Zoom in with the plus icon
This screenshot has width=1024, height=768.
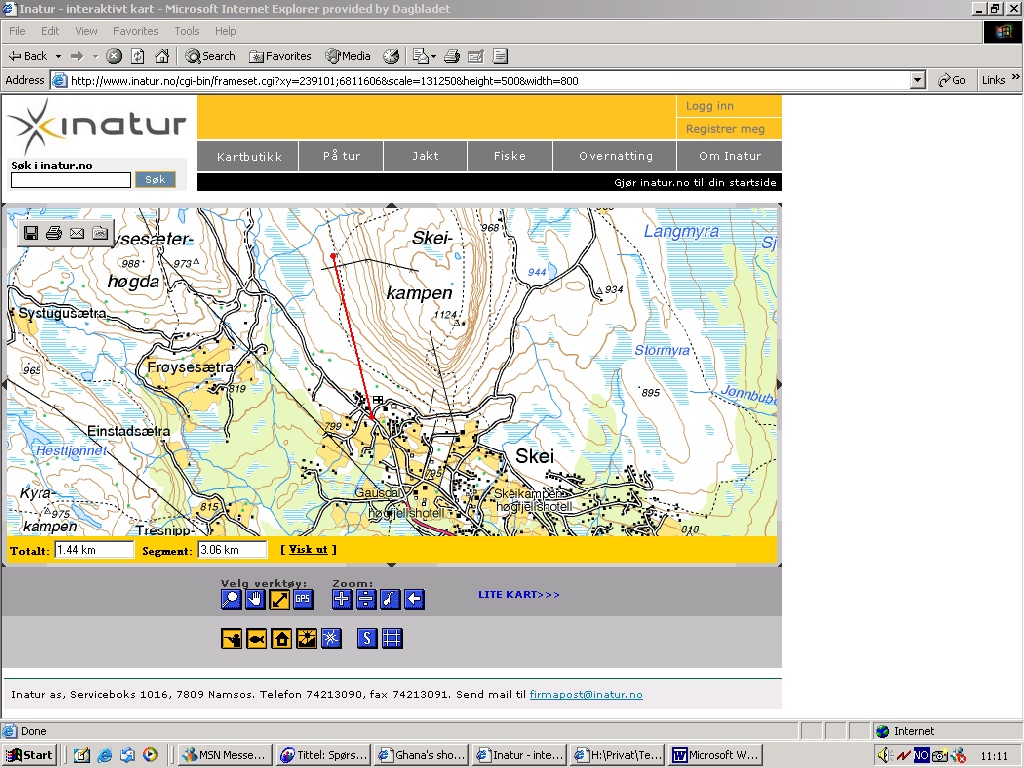coord(342,600)
